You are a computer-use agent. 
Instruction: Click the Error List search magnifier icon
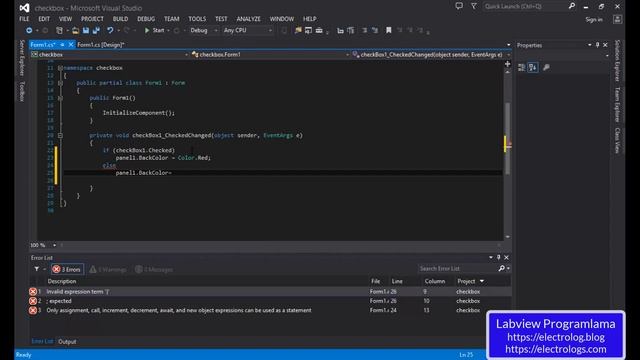tap(502, 268)
